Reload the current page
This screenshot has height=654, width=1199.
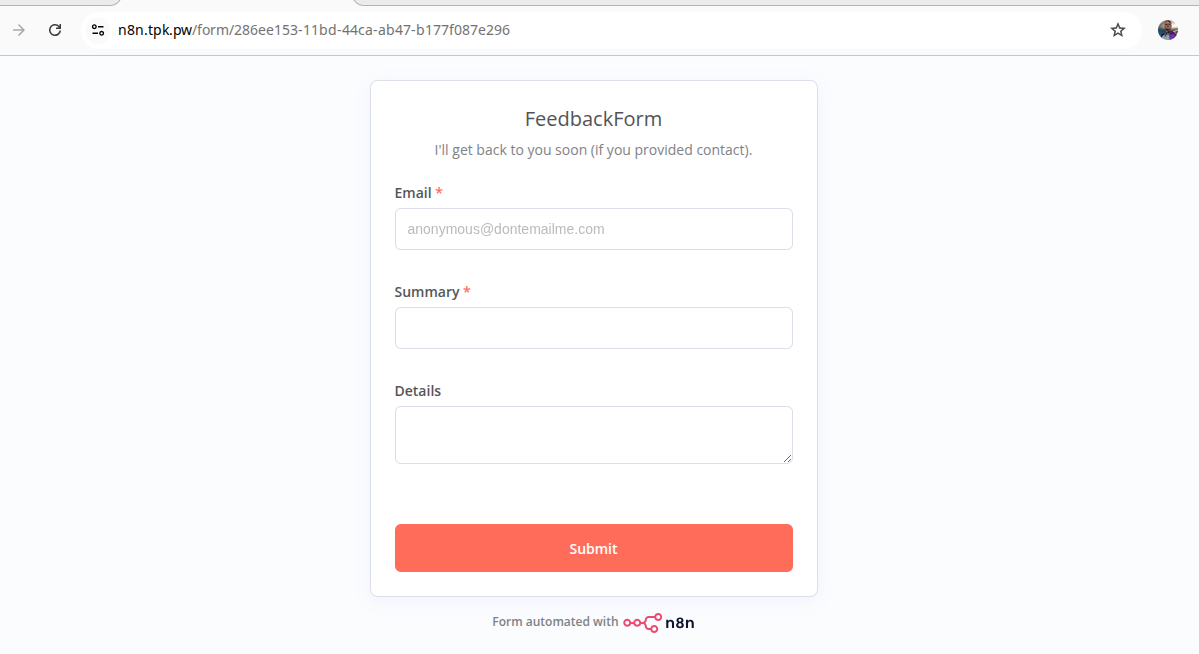(x=55, y=30)
